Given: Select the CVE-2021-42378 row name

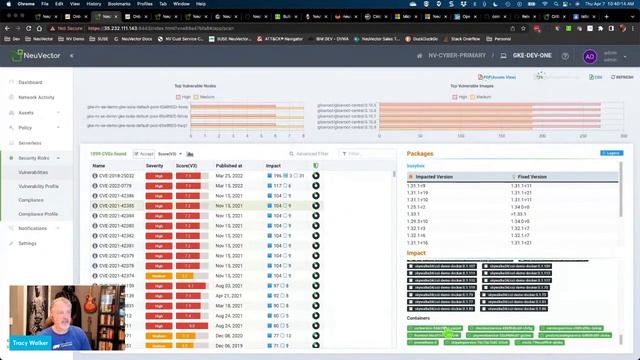Looking at the screenshot, I should (116, 266).
